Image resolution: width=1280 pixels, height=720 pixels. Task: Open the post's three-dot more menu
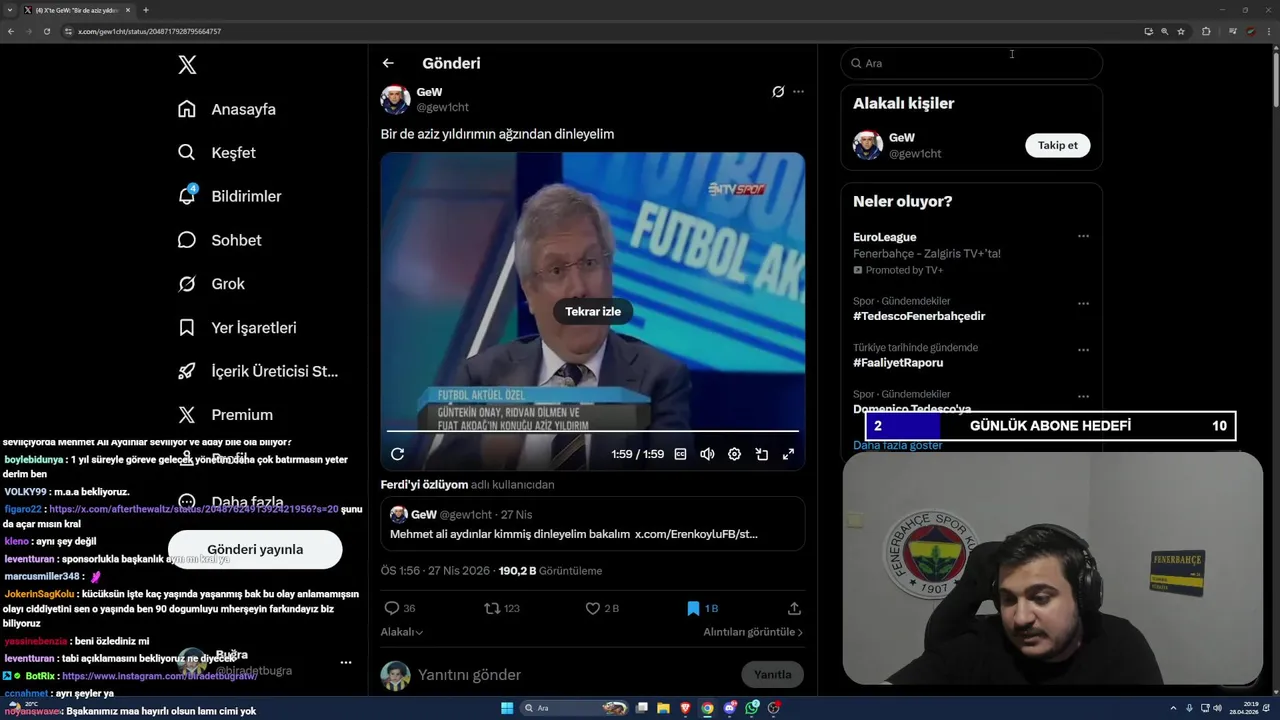pyautogui.click(x=798, y=92)
